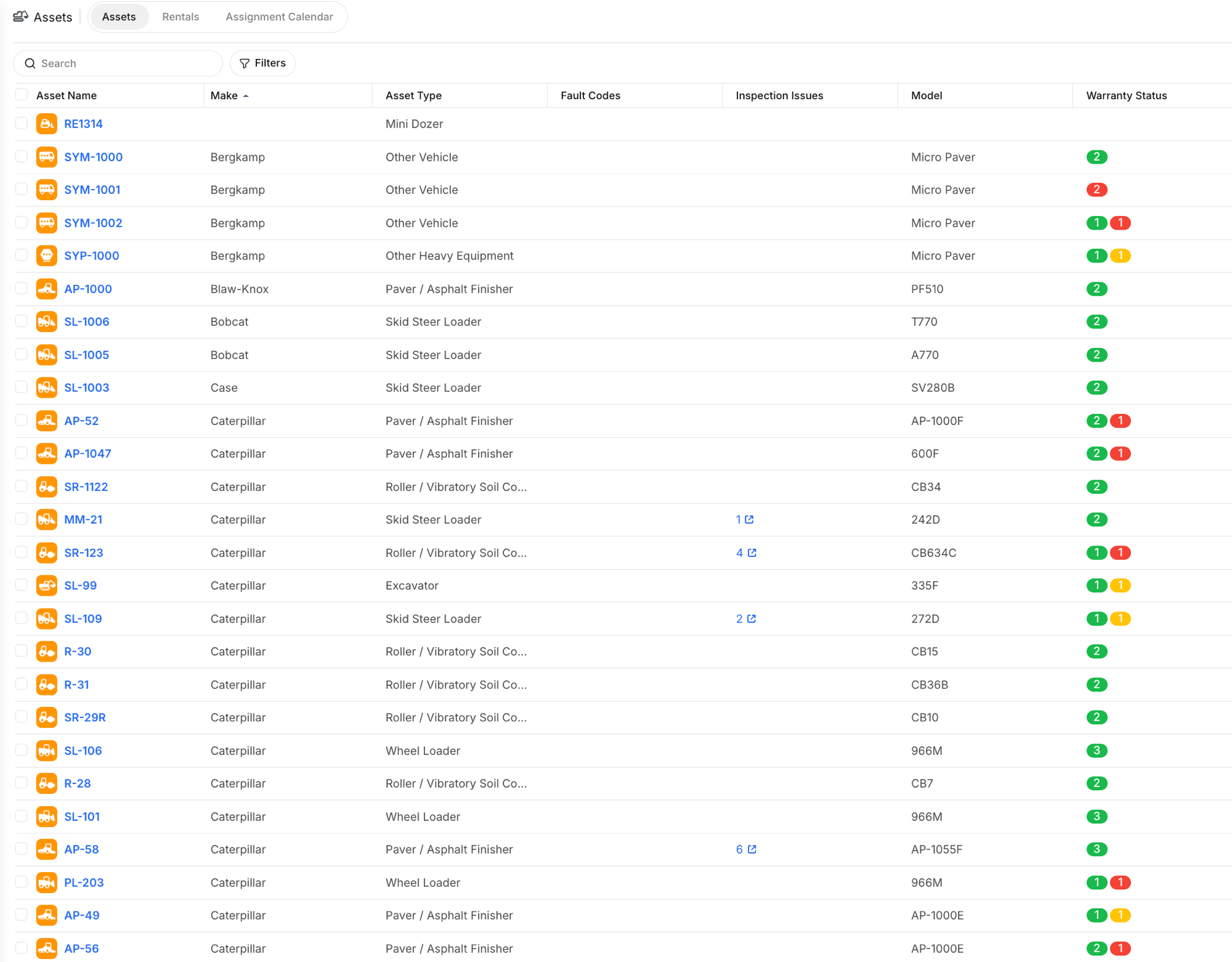Sort by the Warranty Status column header
Viewport: 1232px width, 962px height.
pos(1126,95)
